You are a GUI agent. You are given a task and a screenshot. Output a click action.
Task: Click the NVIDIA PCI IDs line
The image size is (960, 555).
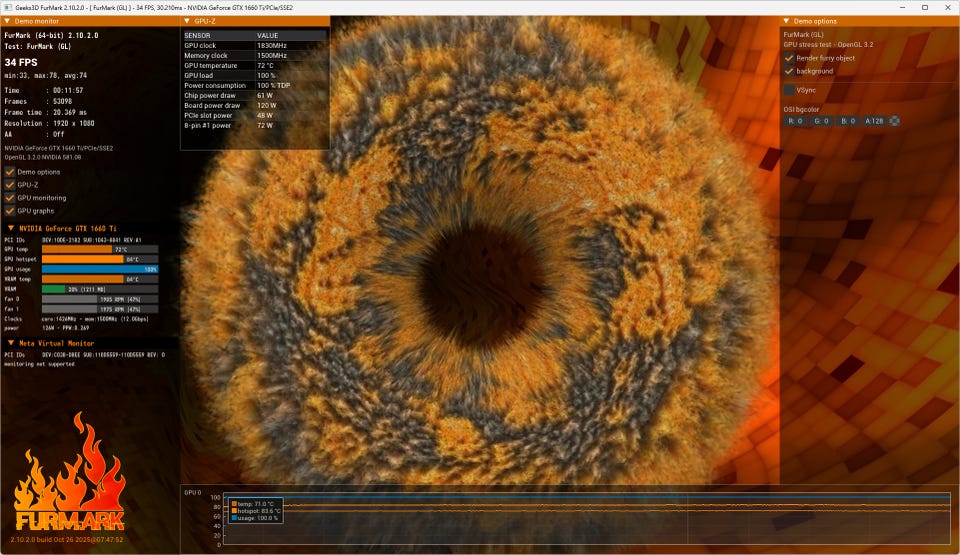click(73, 240)
